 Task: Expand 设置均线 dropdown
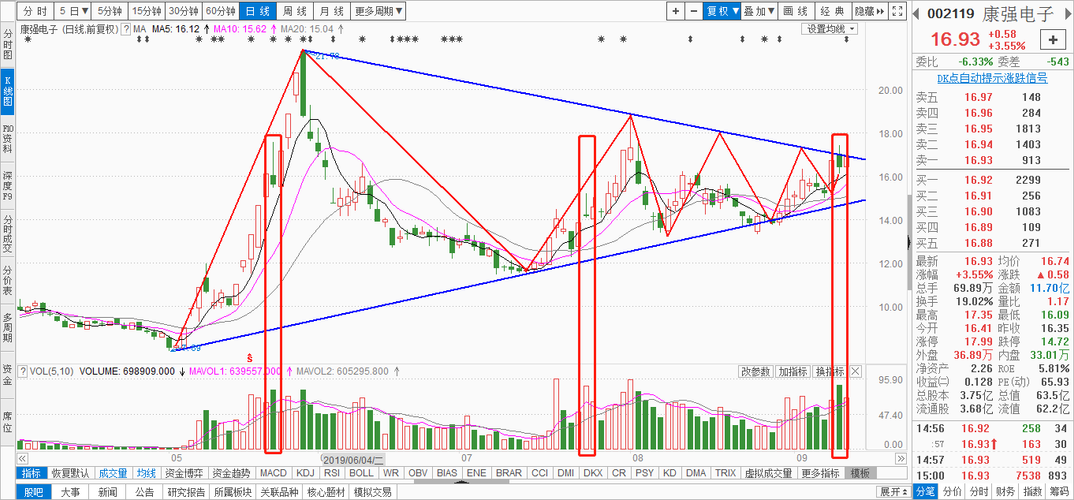coord(830,29)
